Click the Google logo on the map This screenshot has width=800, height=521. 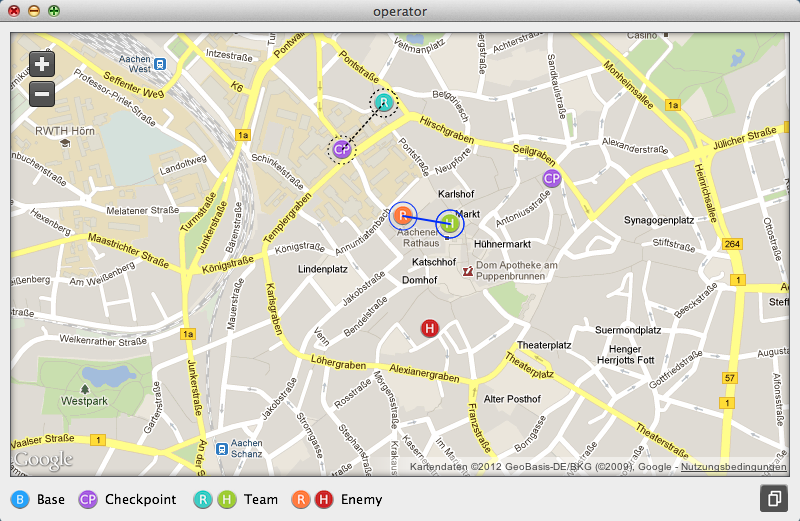pos(43,460)
